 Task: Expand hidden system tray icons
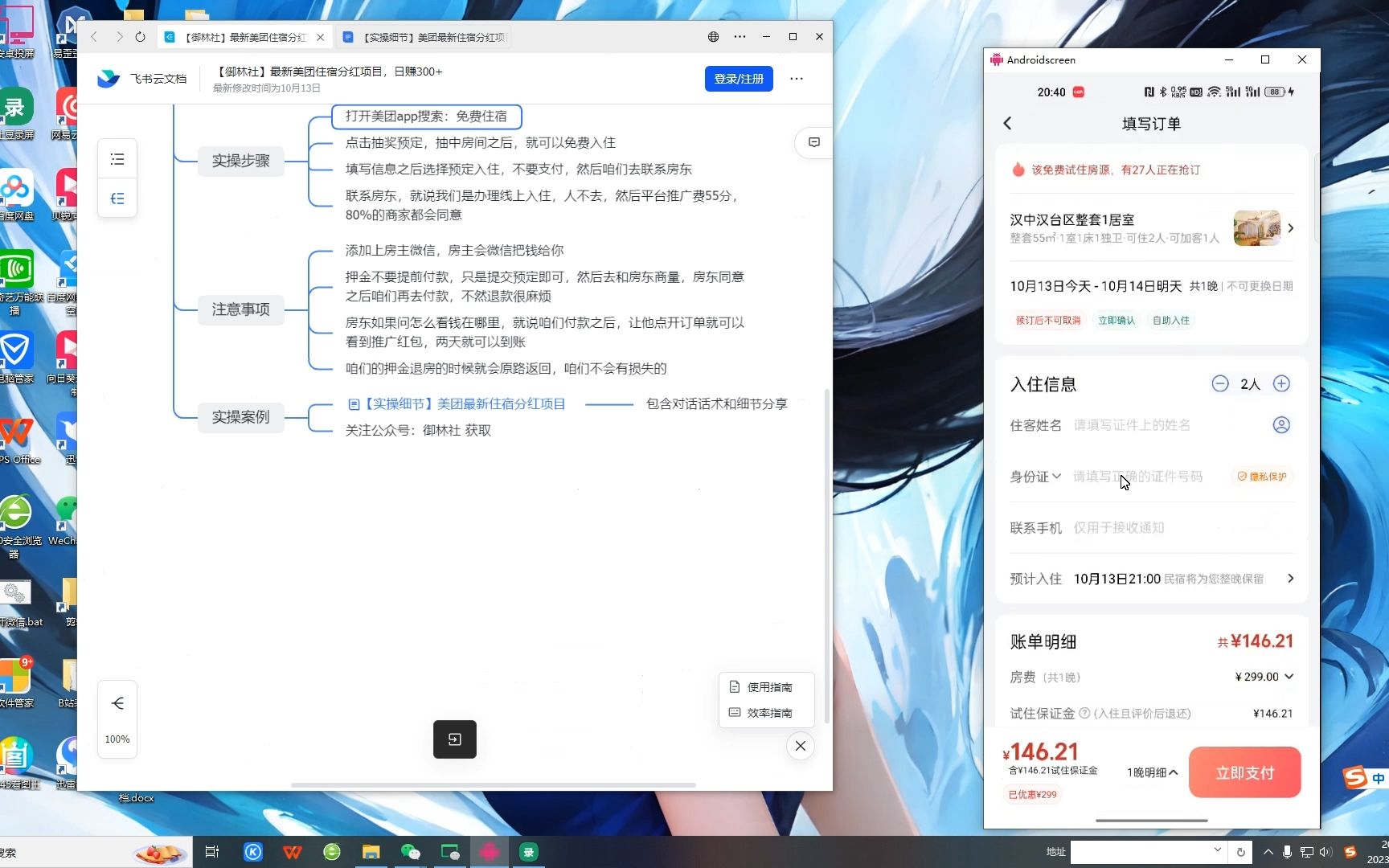click(x=1268, y=852)
